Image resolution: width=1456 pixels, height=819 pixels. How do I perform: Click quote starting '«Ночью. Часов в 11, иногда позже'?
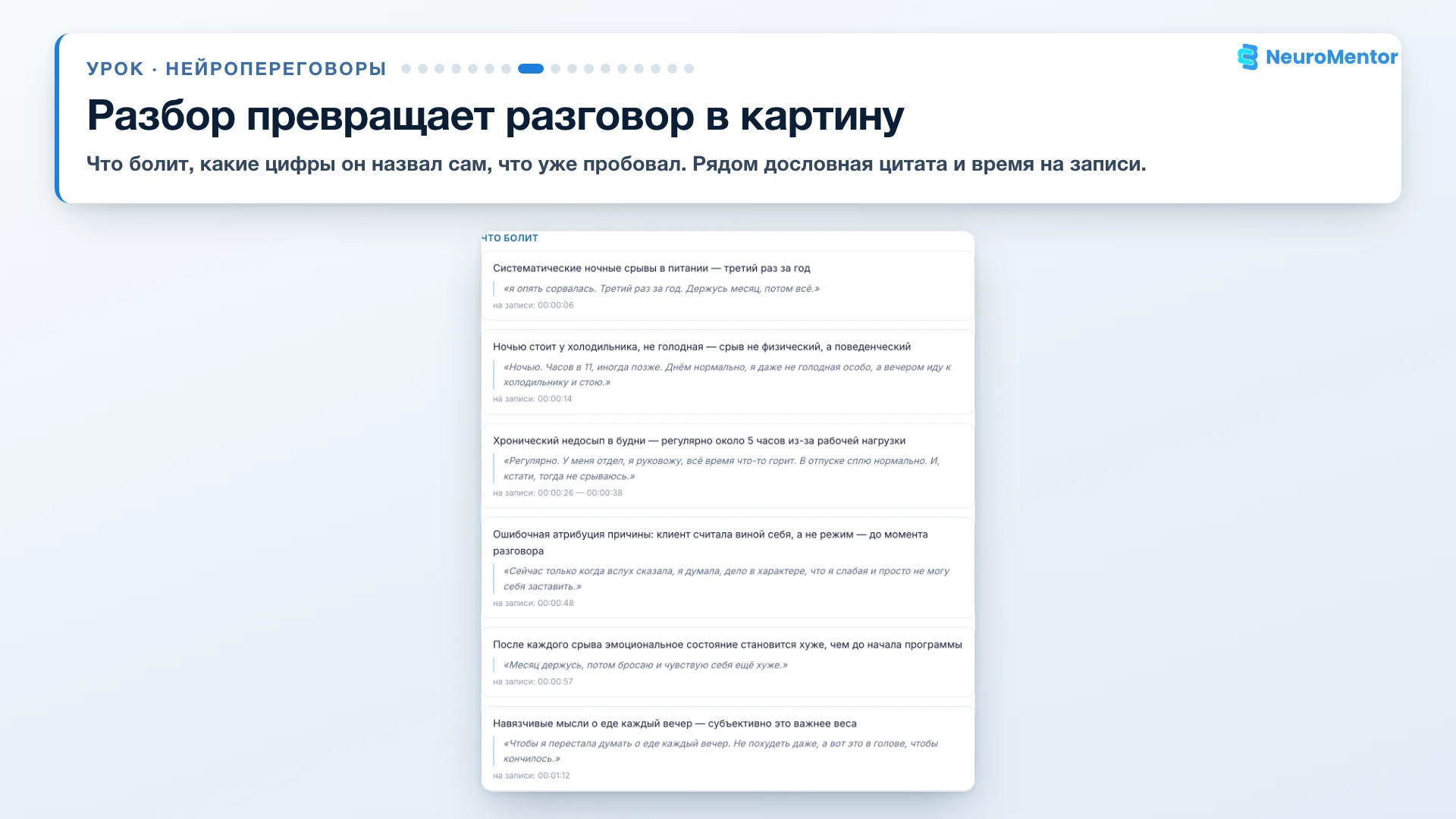(x=726, y=375)
